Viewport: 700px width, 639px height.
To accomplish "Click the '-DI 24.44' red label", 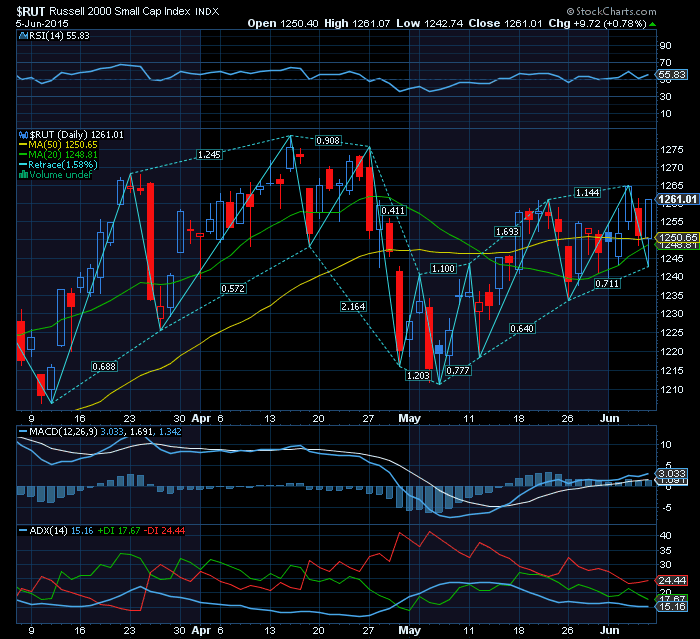I will pyautogui.click(x=165, y=530).
